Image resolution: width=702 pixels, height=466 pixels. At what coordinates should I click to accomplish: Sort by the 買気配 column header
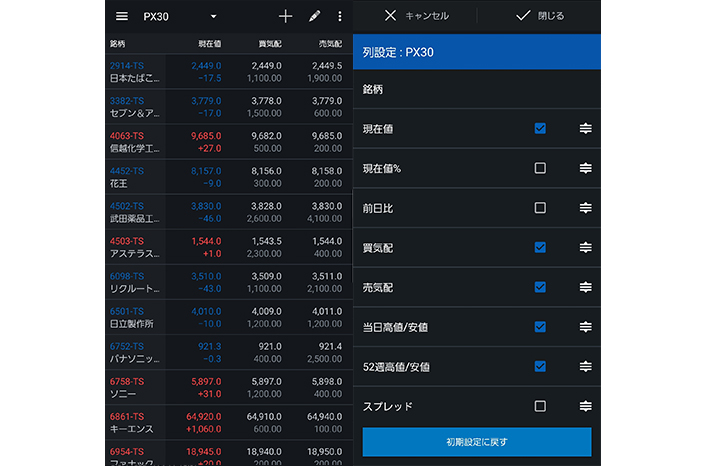point(269,44)
